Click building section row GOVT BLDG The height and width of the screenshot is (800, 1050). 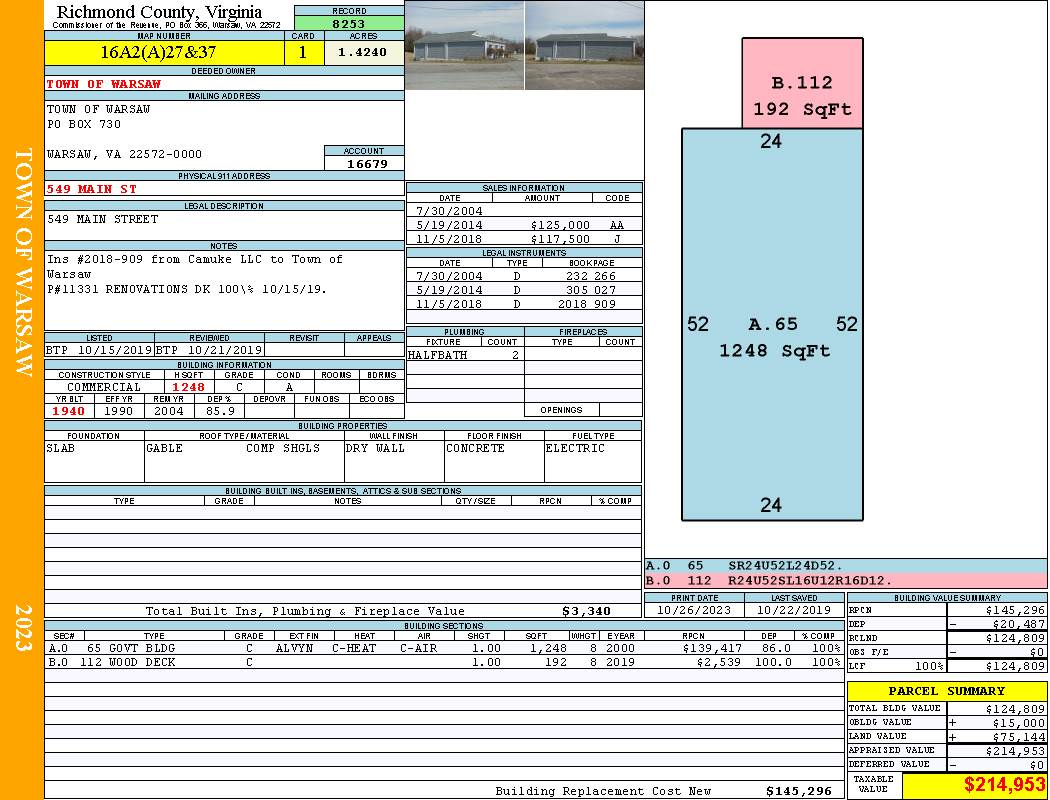(x=445, y=648)
